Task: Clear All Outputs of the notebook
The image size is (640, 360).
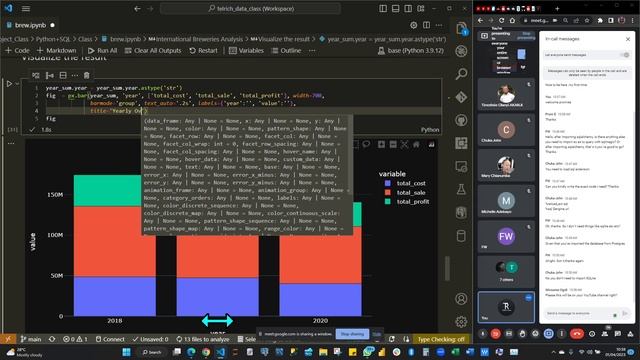Action: [153, 51]
